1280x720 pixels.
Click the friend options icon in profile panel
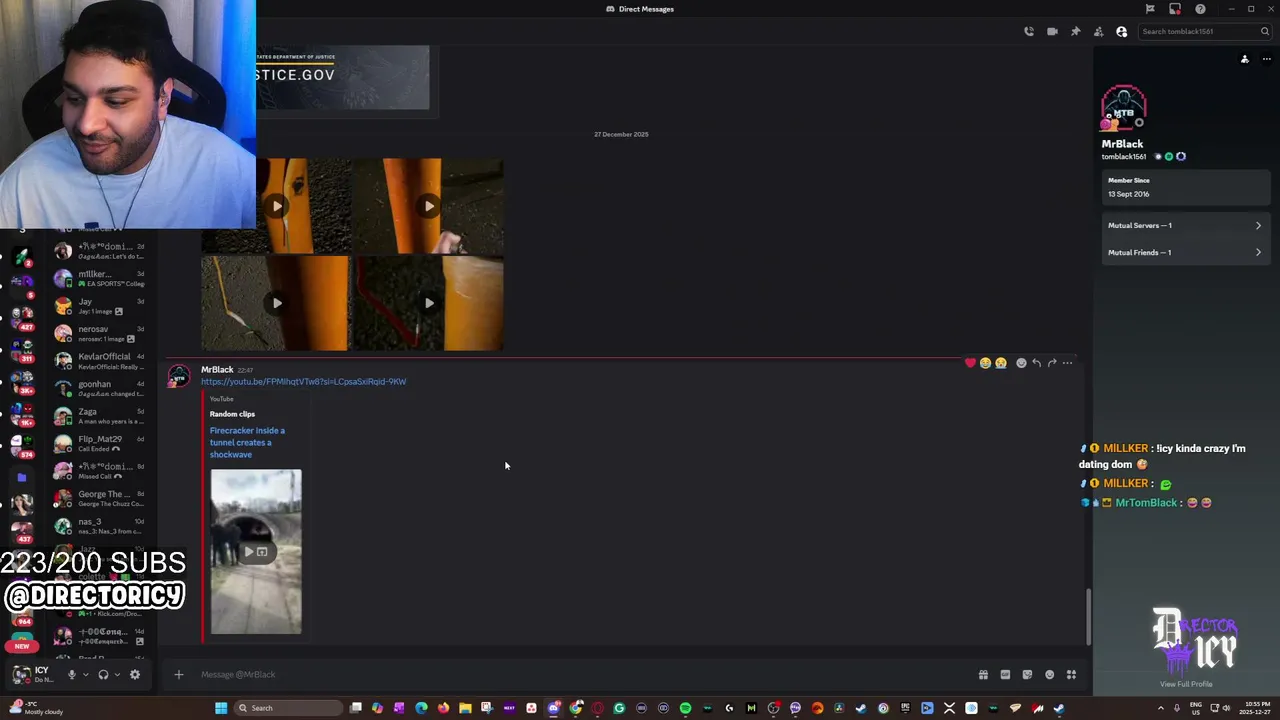point(1245,59)
